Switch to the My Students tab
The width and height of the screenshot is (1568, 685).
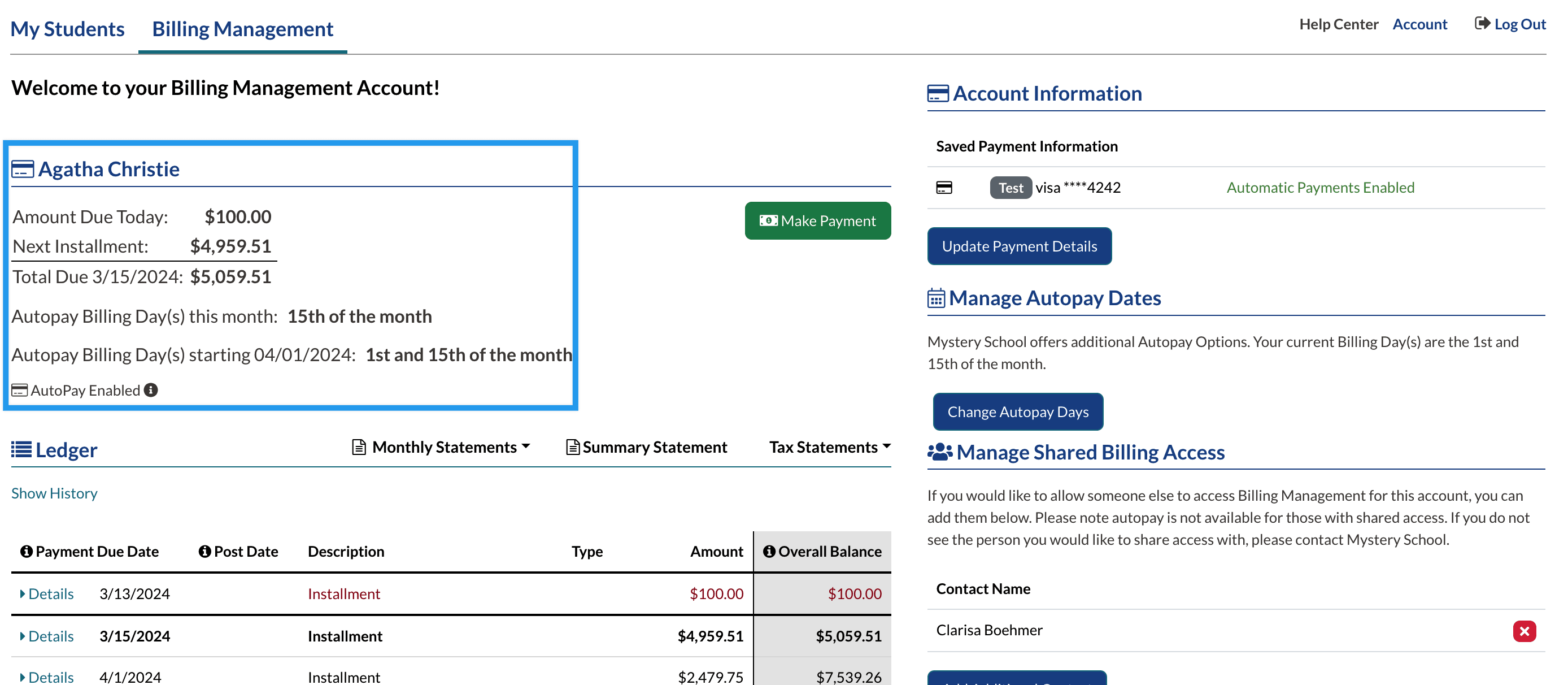click(68, 29)
